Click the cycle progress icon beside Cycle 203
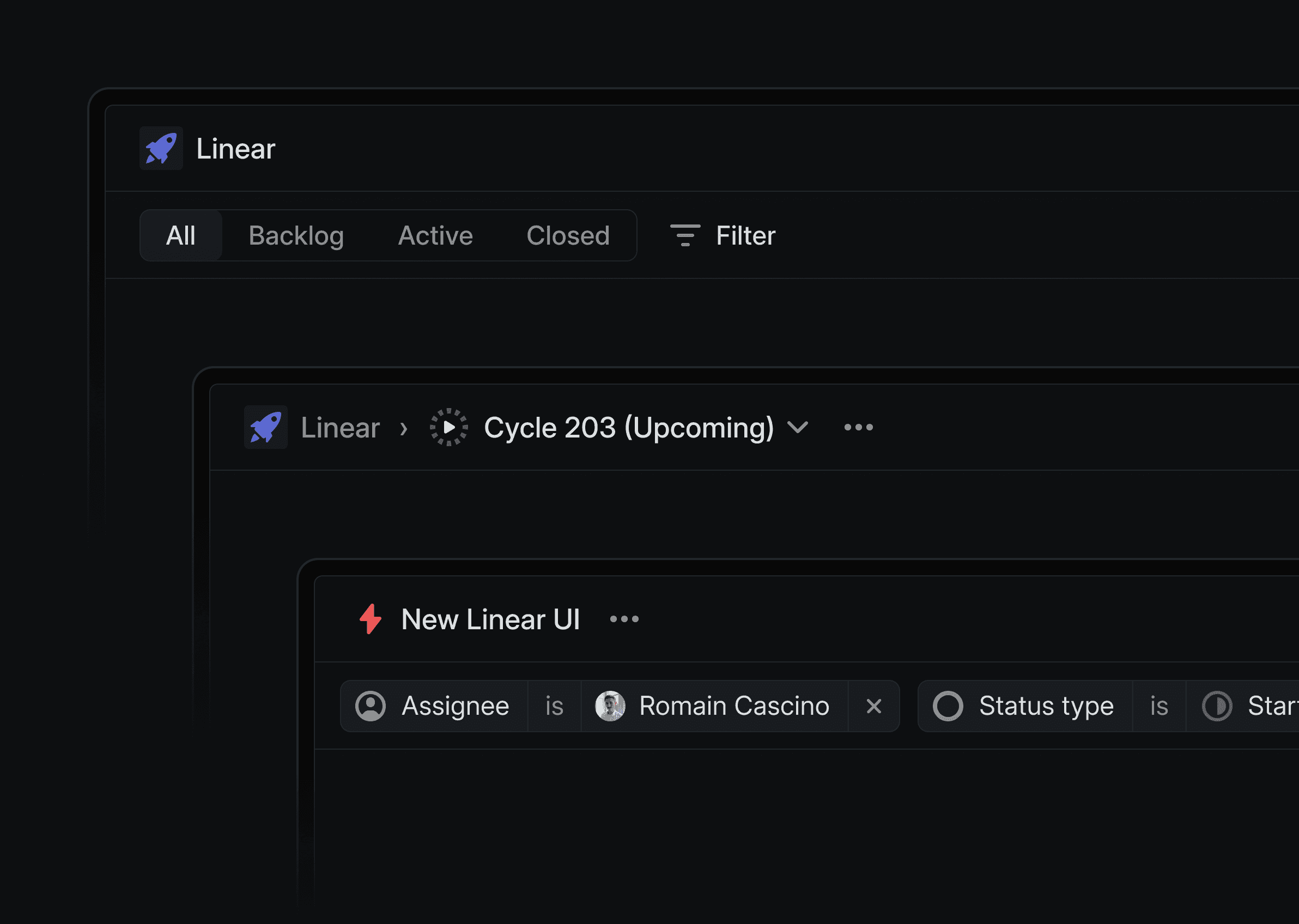Screen dimensions: 1299x924 pos(448,427)
